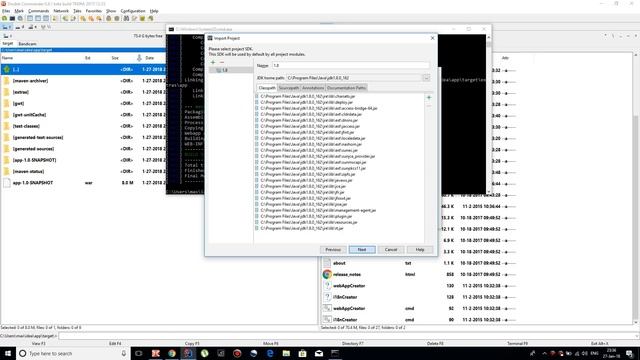Viewport: 640px width, 360px height.
Task: Click the JDK home path field
Action: click(x=354, y=78)
